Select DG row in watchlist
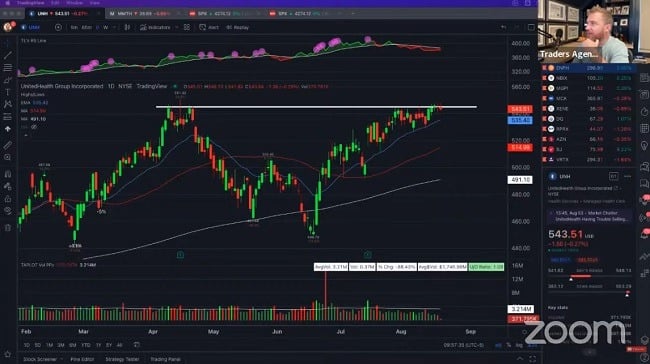The width and height of the screenshot is (650, 364). point(589,119)
